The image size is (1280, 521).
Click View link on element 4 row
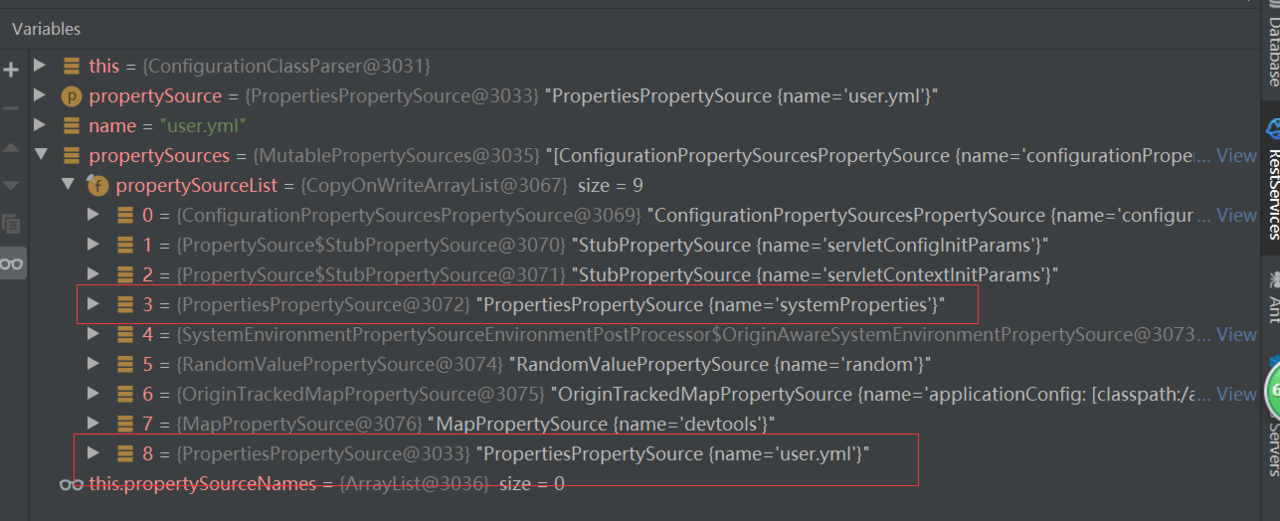tap(1237, 335)
